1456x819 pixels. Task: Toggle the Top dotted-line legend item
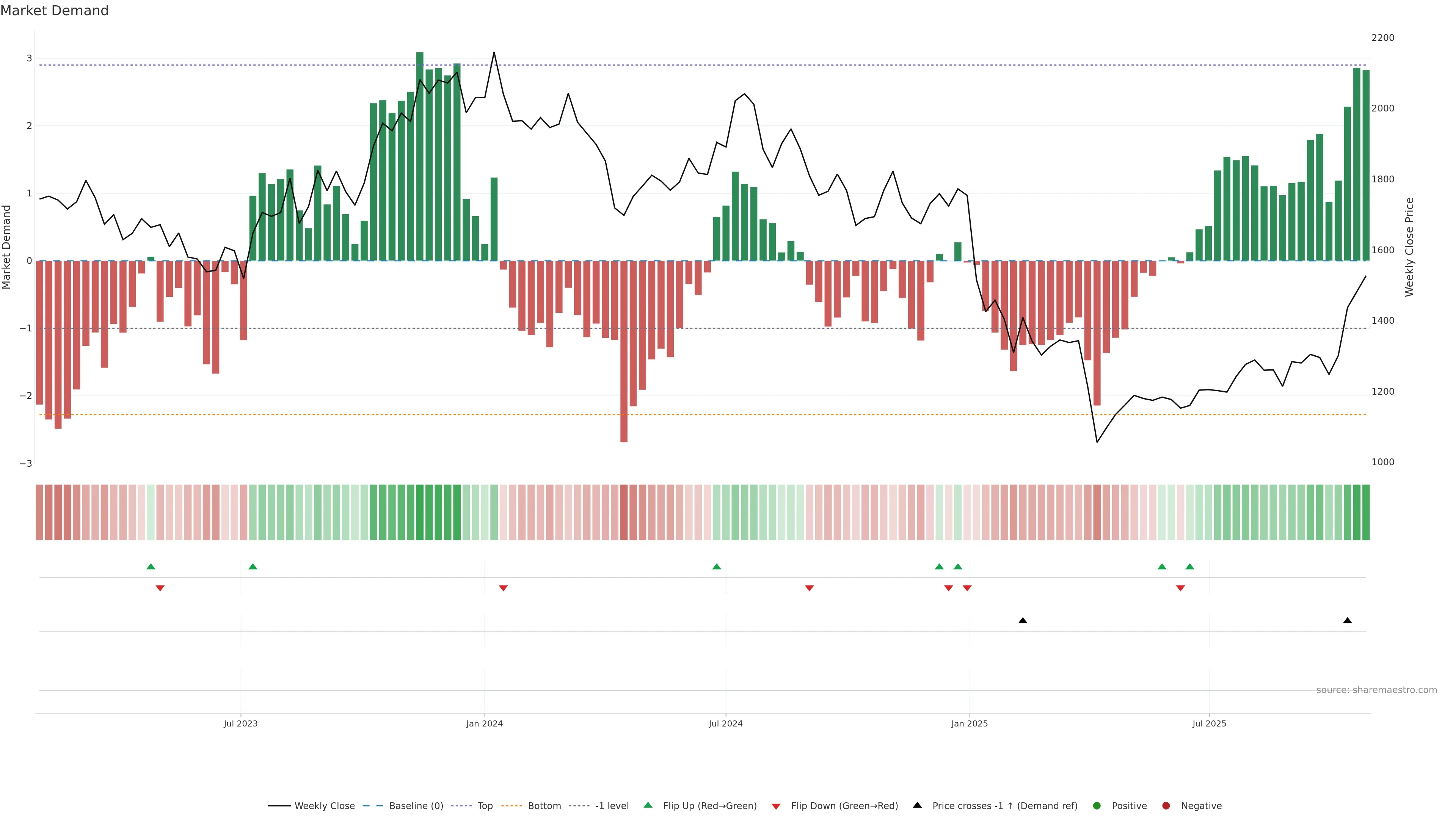pyautogui.click(x=485, y=806)
